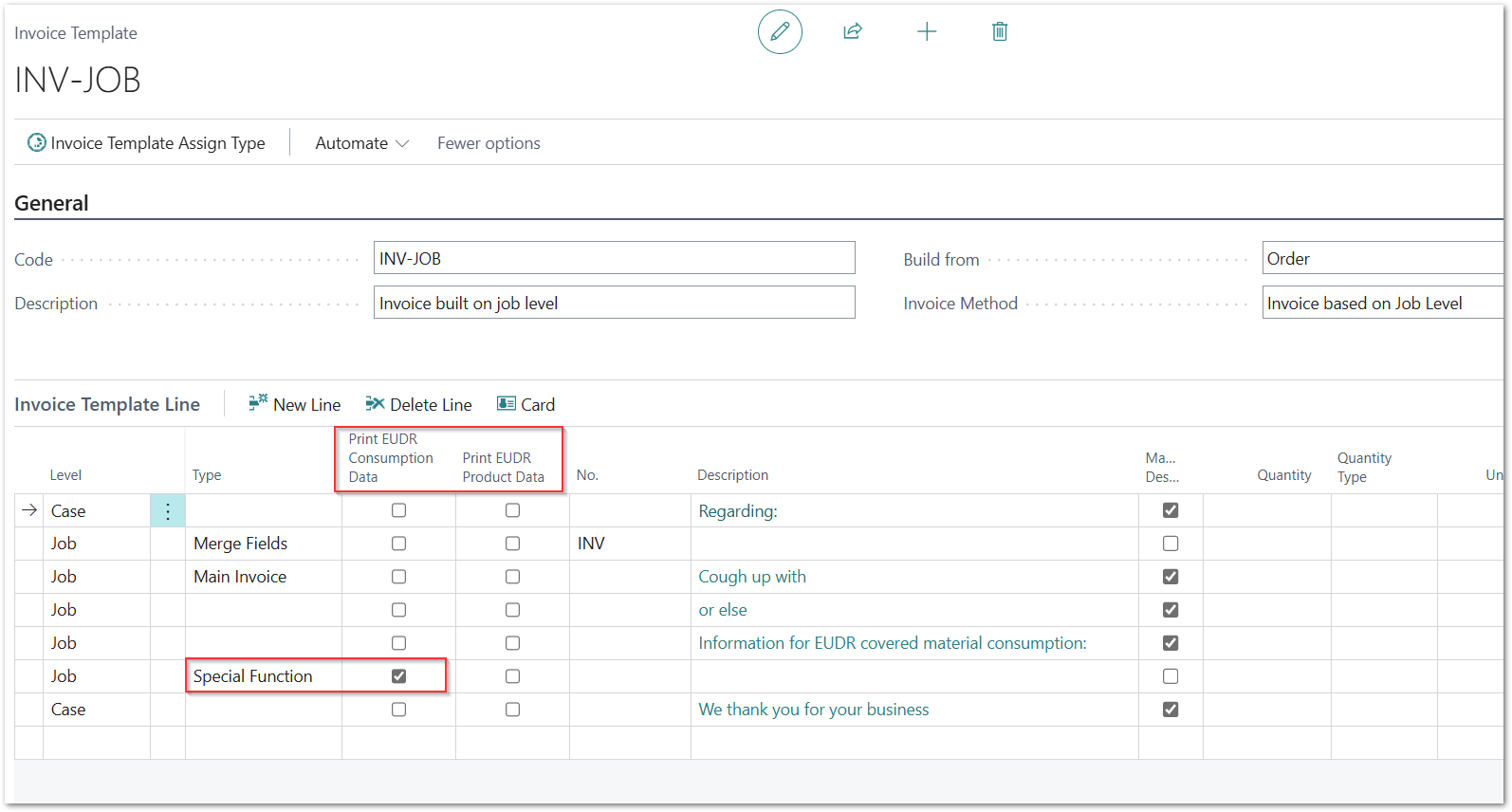Viewport: 1512px width, 812px height.
Task: Click Fewer options menu item
Action: (489, 143)
